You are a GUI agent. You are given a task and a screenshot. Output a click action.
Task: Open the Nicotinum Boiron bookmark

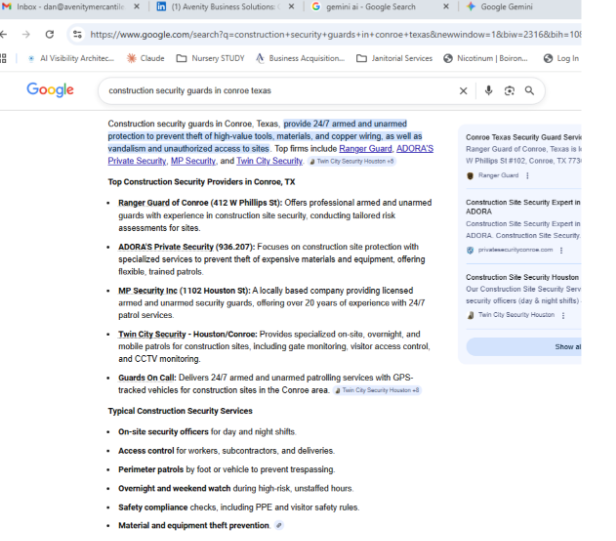tap(486, 59)
